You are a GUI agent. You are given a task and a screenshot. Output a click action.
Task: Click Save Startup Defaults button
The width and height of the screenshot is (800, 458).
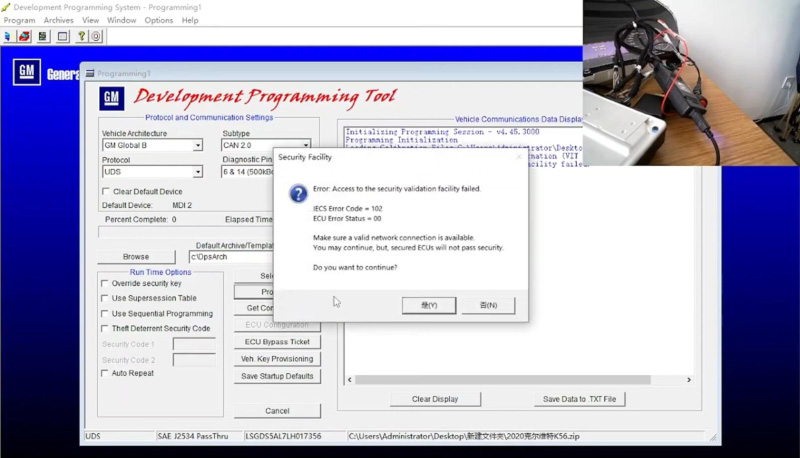[277, 376]
